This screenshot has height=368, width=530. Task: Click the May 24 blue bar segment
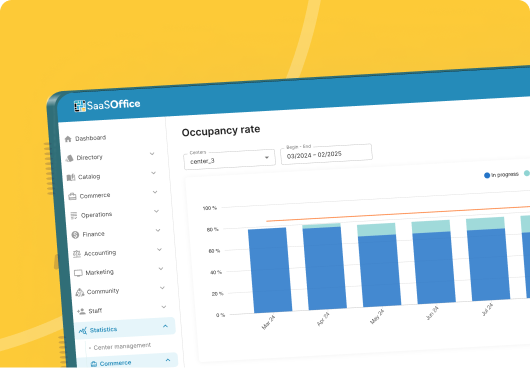pyautogui.click(x=380, y=271)
